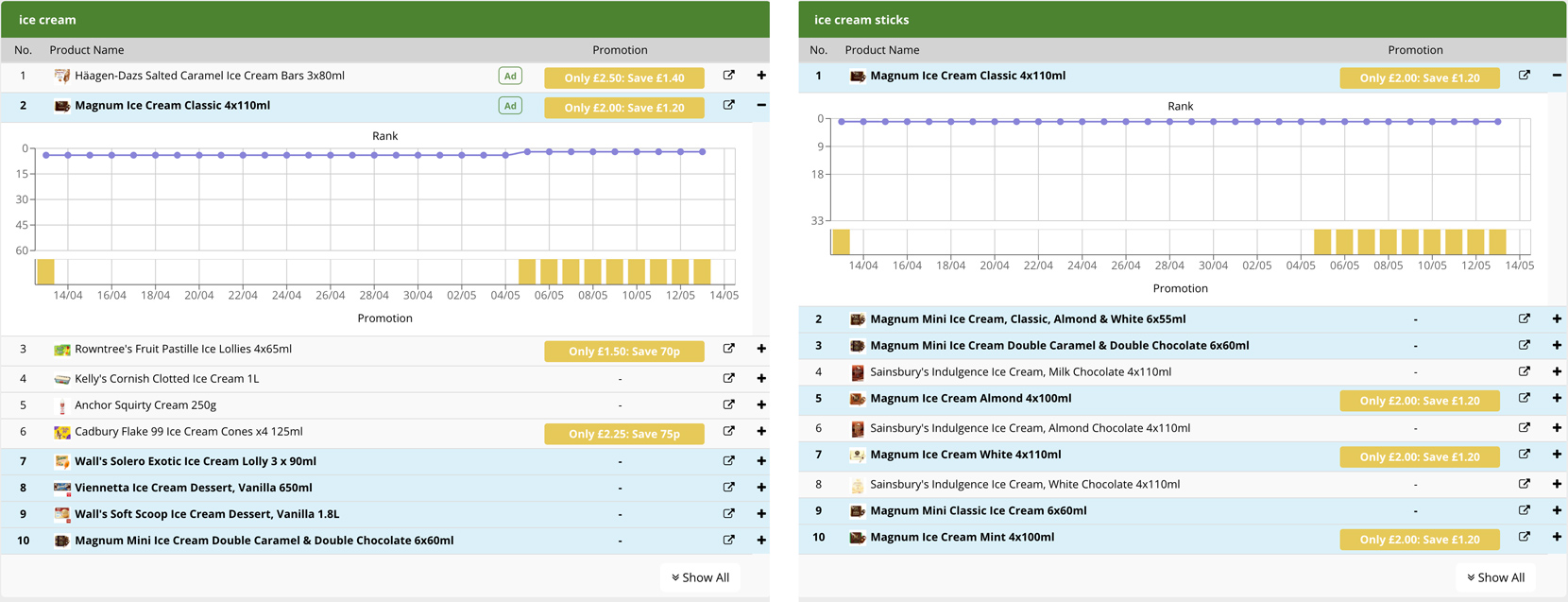Expand the Wall's Solero Exotic row

click(x=761, y=461)
